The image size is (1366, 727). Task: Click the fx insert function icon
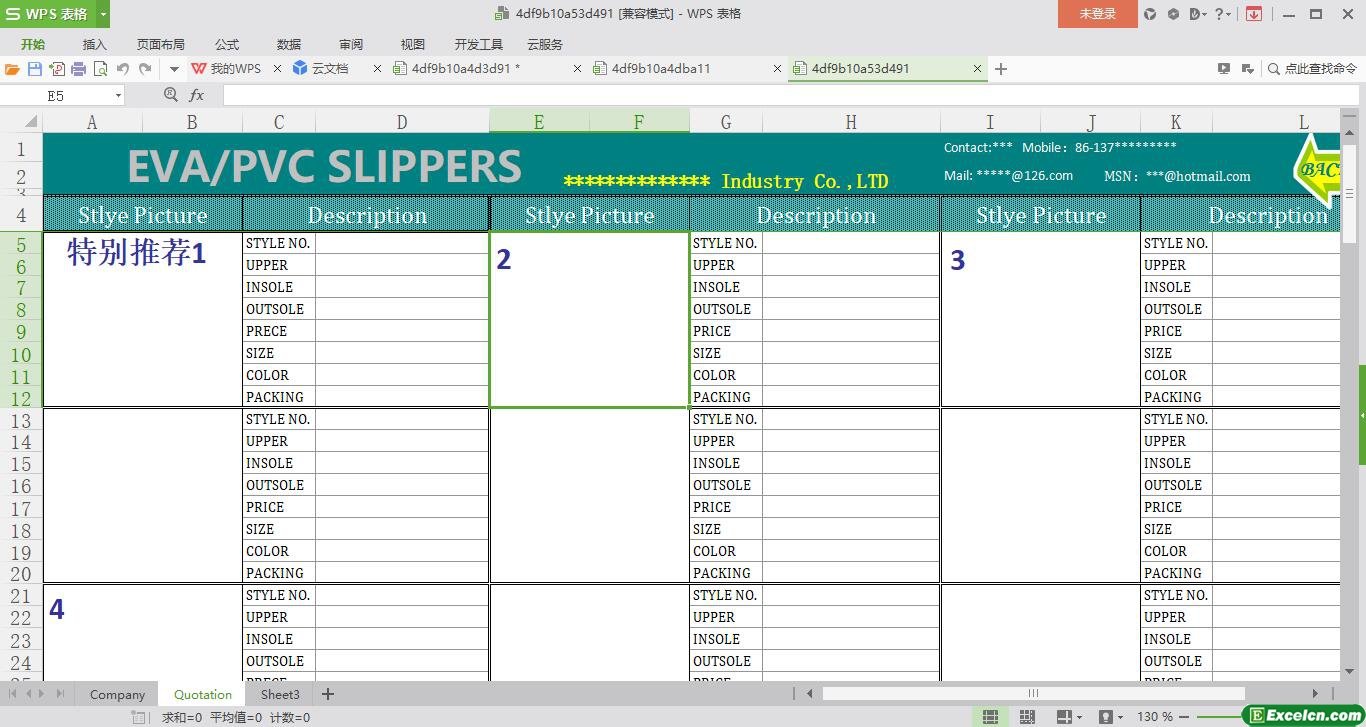[197, 95]
